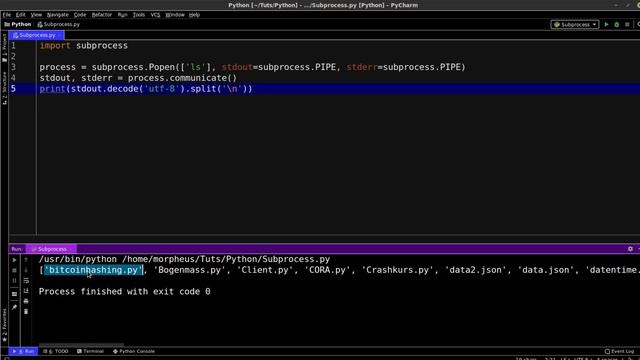This screenshot has width=640, height=360.
Task: Click the Run panel stop icon
Action: pos(14,270)
